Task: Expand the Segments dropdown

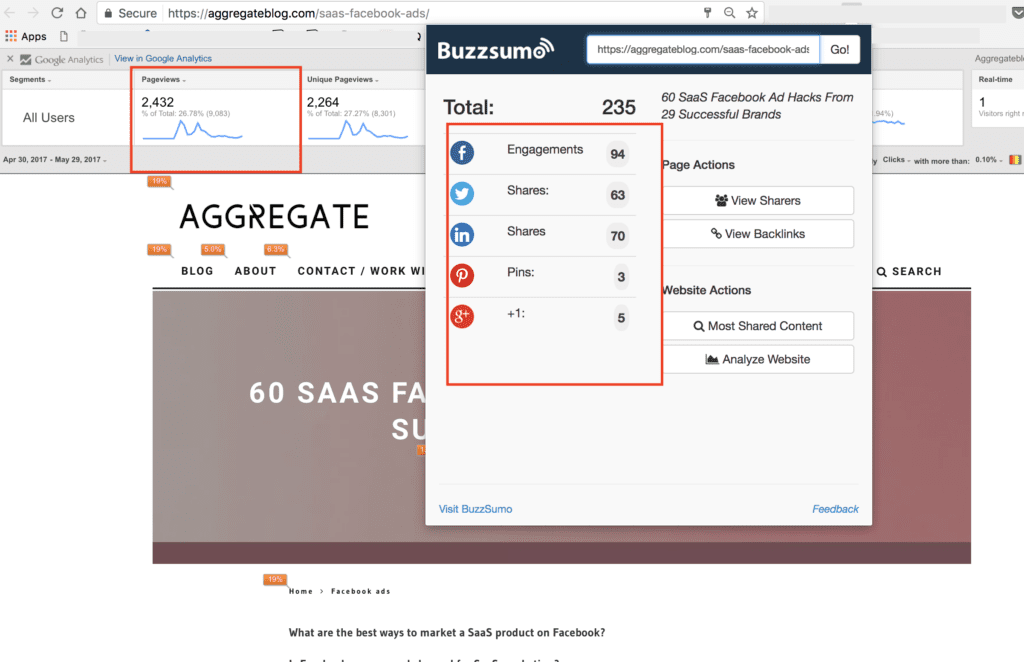Action: (x=30, y=80)
